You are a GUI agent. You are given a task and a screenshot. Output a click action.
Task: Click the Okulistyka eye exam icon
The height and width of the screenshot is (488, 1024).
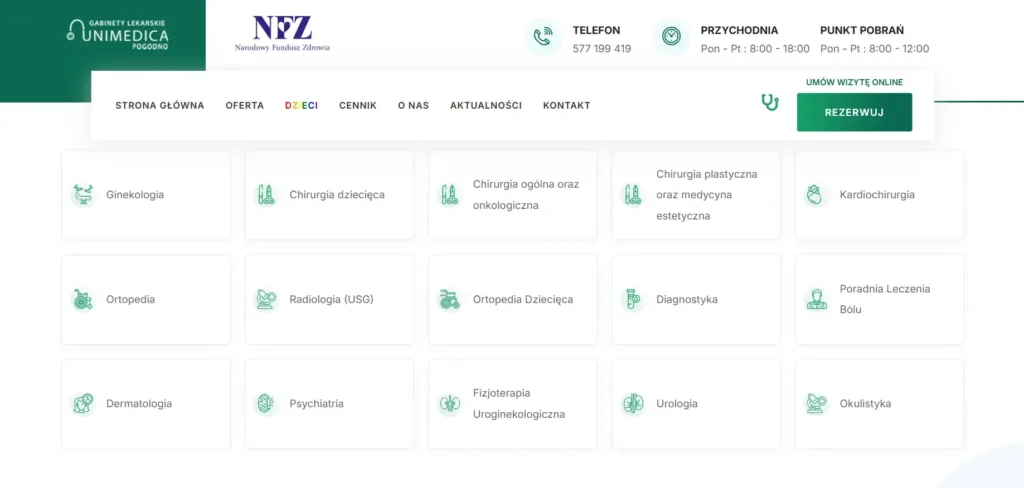(x=816, y=404)
